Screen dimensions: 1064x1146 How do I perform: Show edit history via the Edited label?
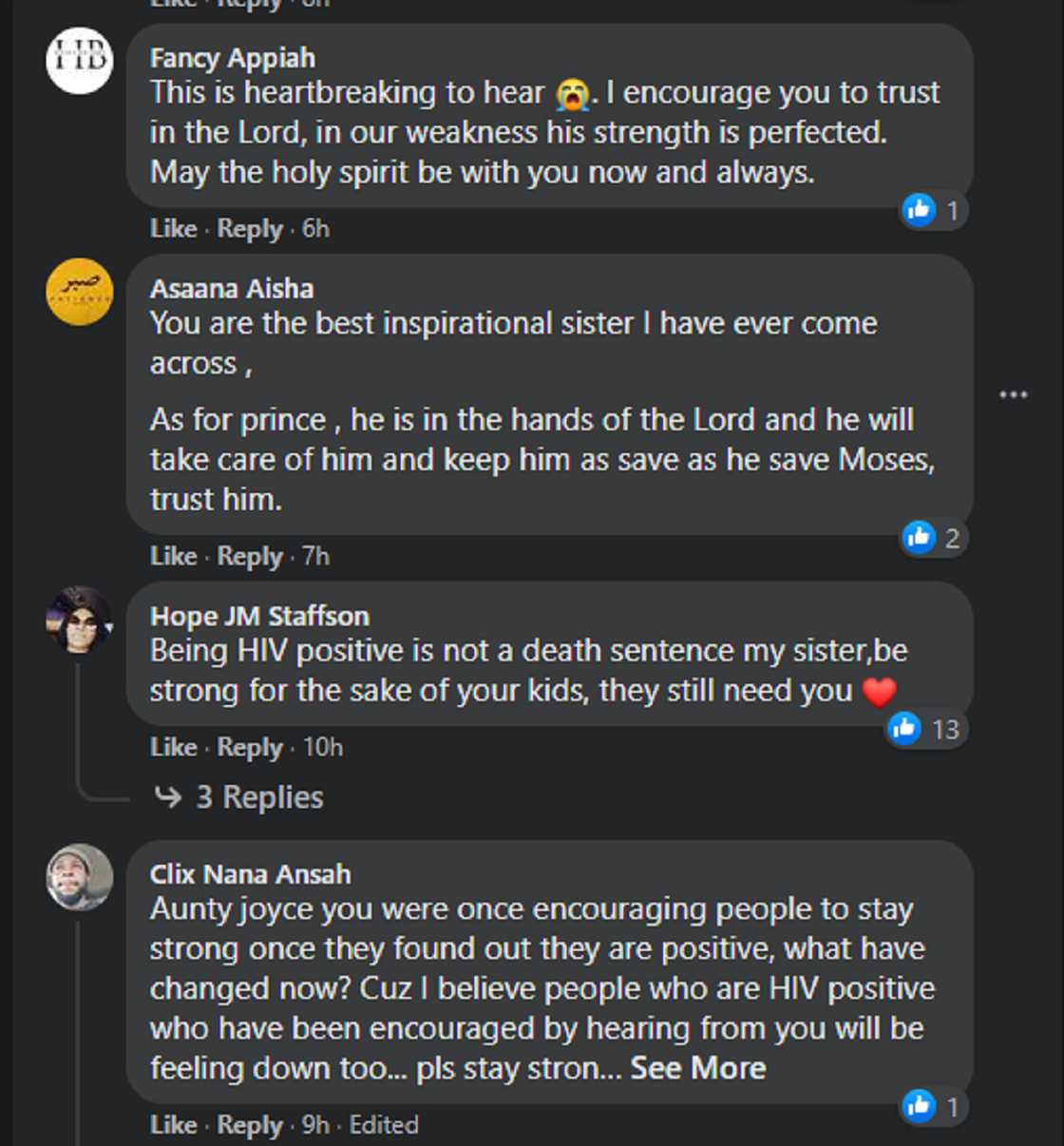point(384,1125)
